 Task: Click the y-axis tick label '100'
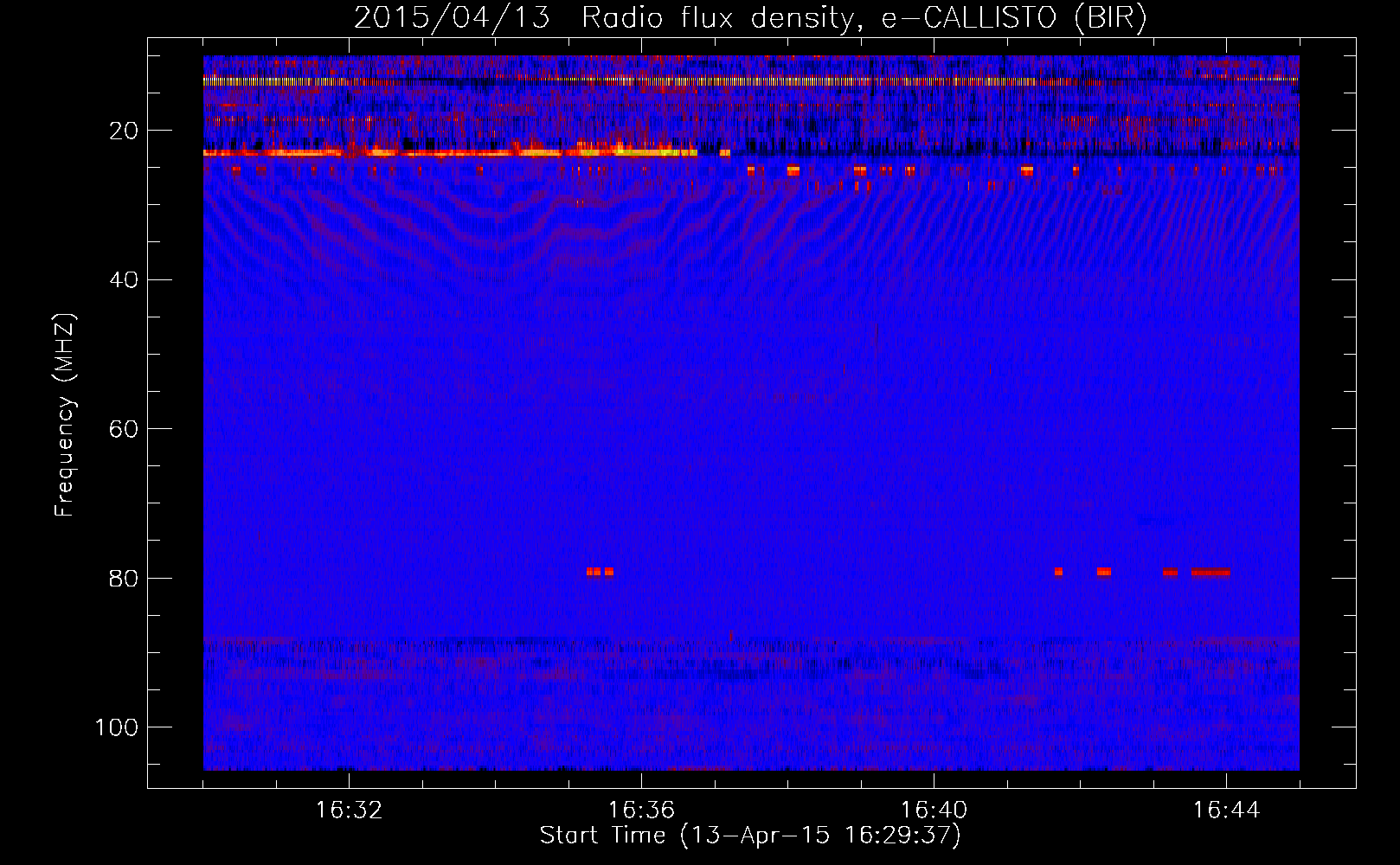point(117,727)
